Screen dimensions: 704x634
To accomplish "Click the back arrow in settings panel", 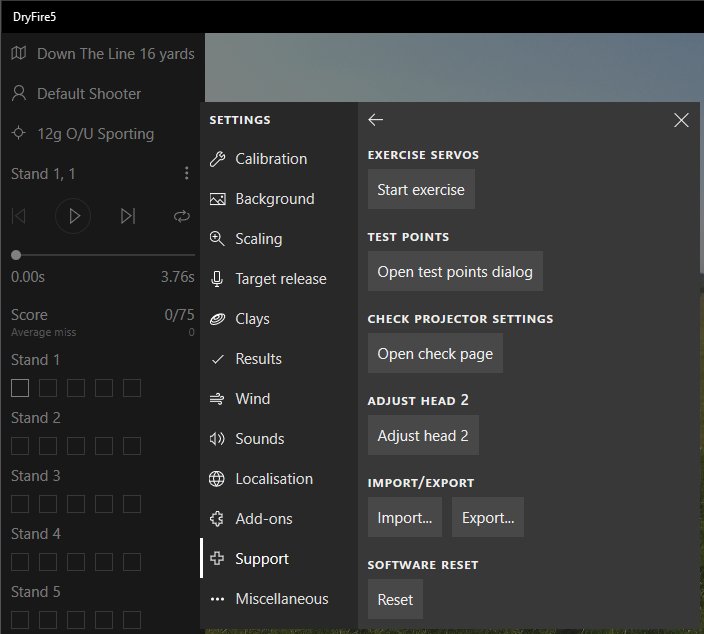I will 376,120.
